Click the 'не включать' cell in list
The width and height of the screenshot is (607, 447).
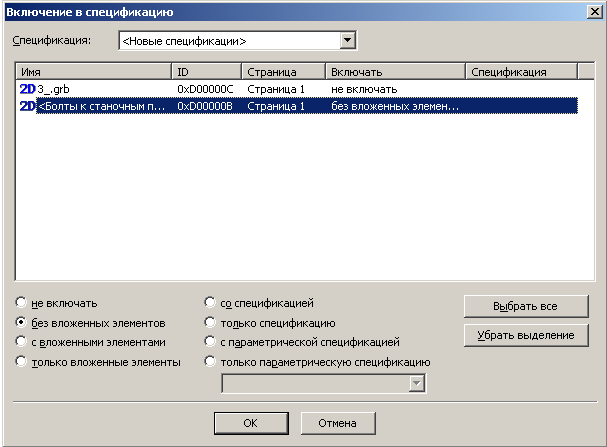point(364,89)
